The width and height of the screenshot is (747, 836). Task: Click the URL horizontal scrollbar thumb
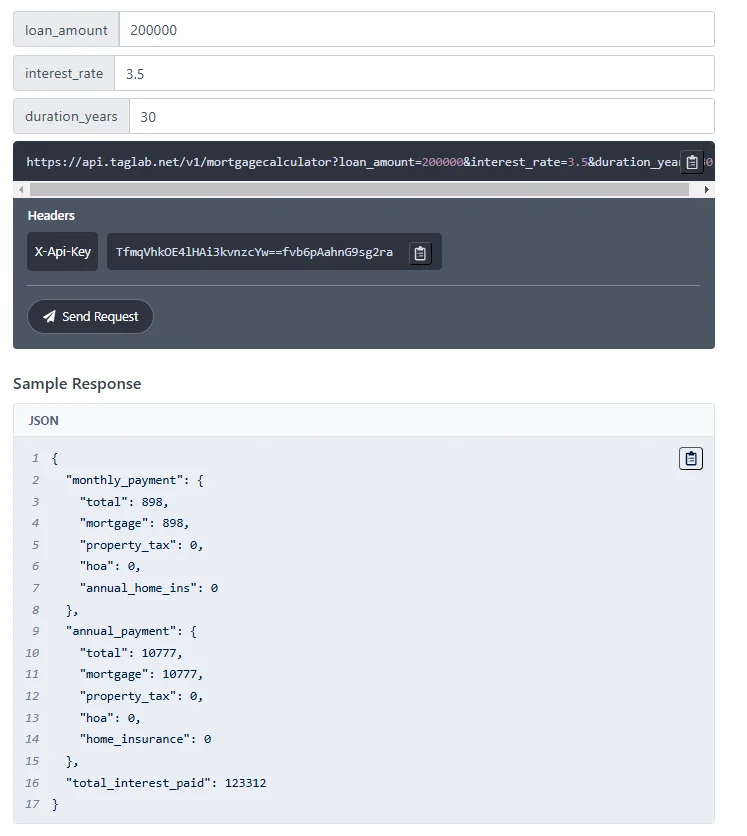coord(359,189)
